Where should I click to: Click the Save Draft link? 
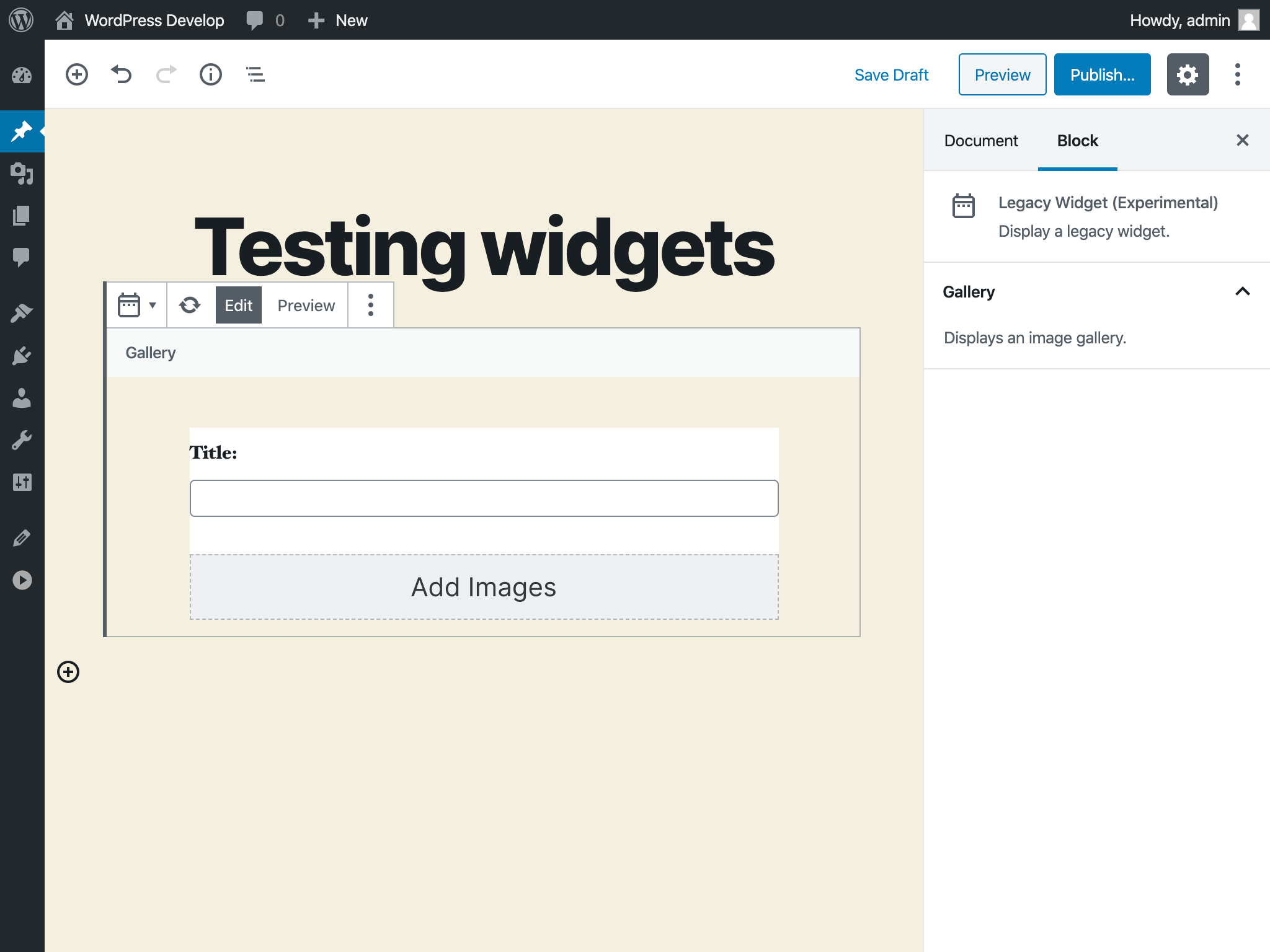[x=891, y=74]
